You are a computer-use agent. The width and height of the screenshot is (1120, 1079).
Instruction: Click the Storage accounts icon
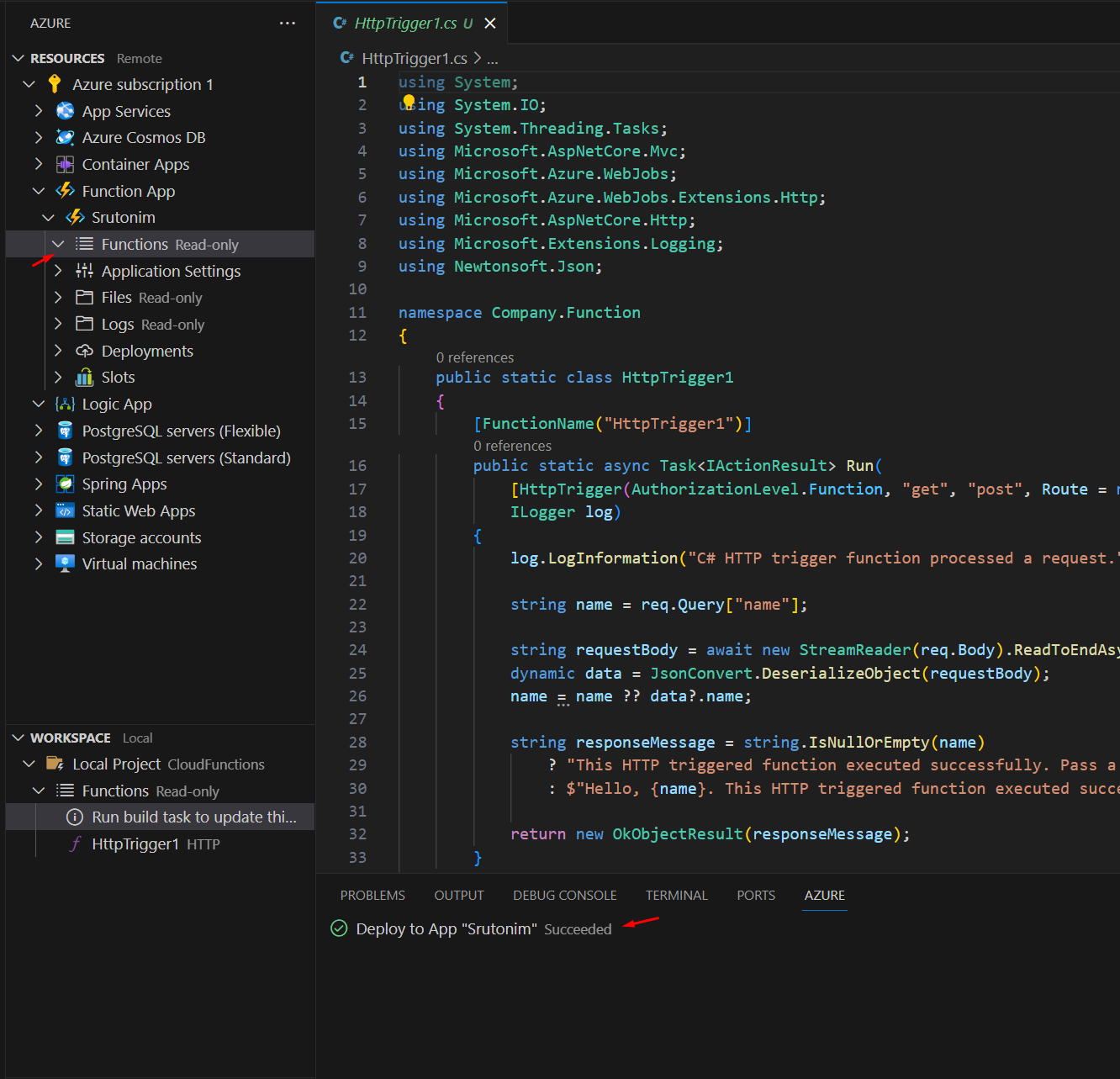65,537
